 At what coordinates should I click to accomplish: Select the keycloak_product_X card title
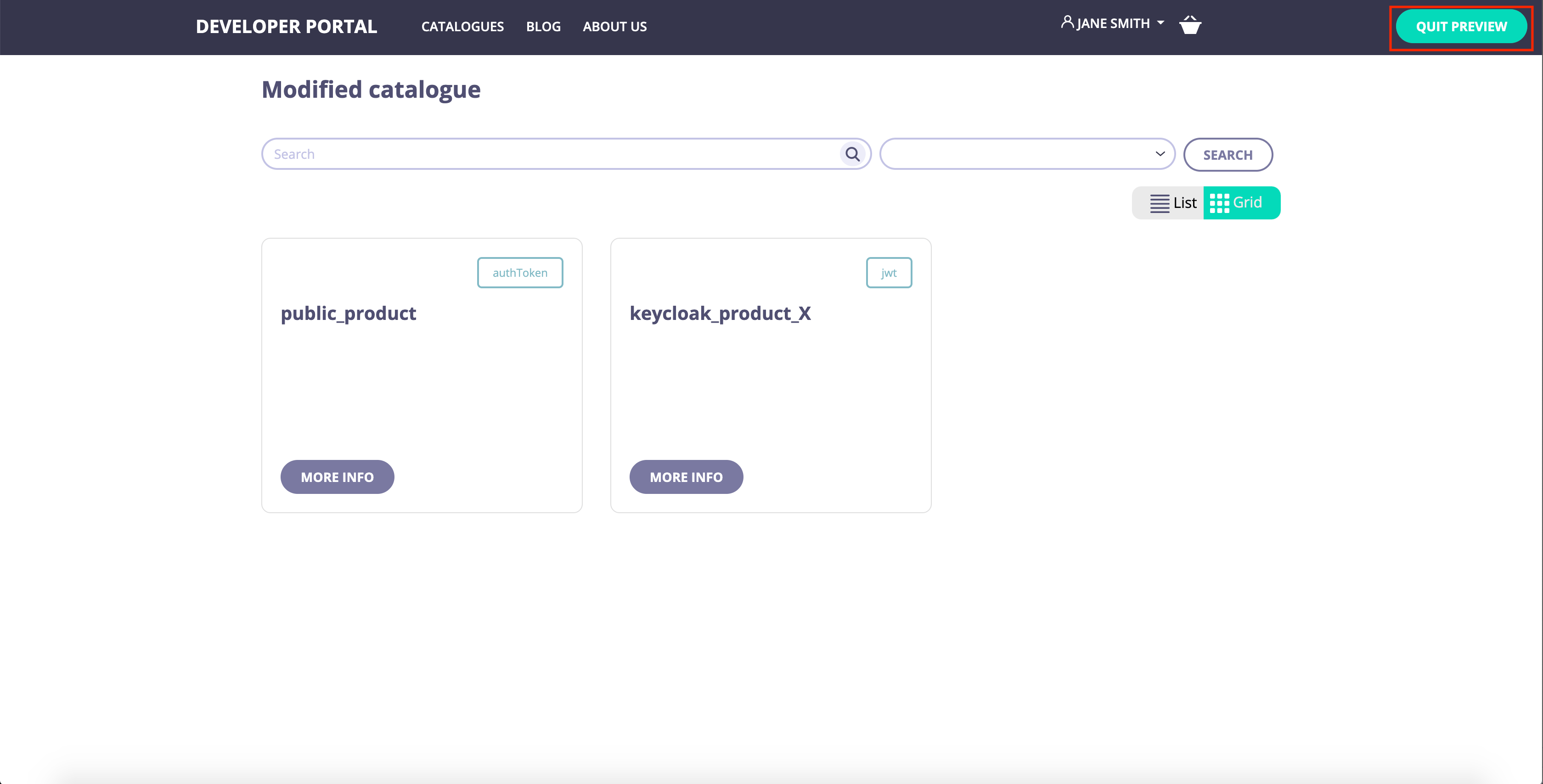tap(720, 313)
